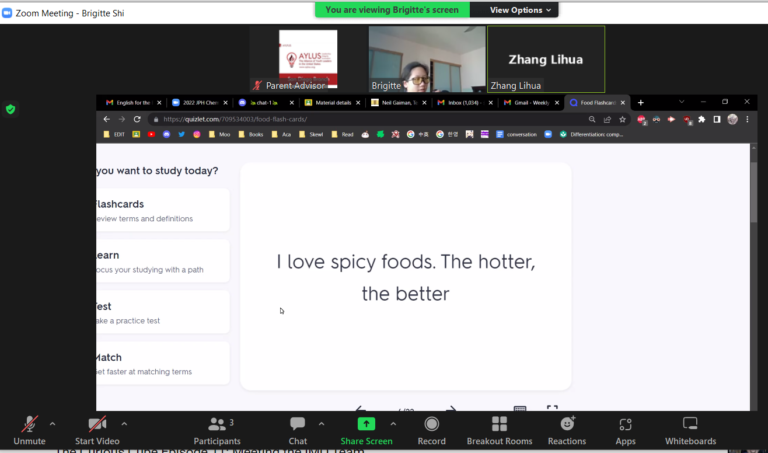
Task: Open the 'Differentiation: comp...' bookmark
Action: [x=591, y=134]
